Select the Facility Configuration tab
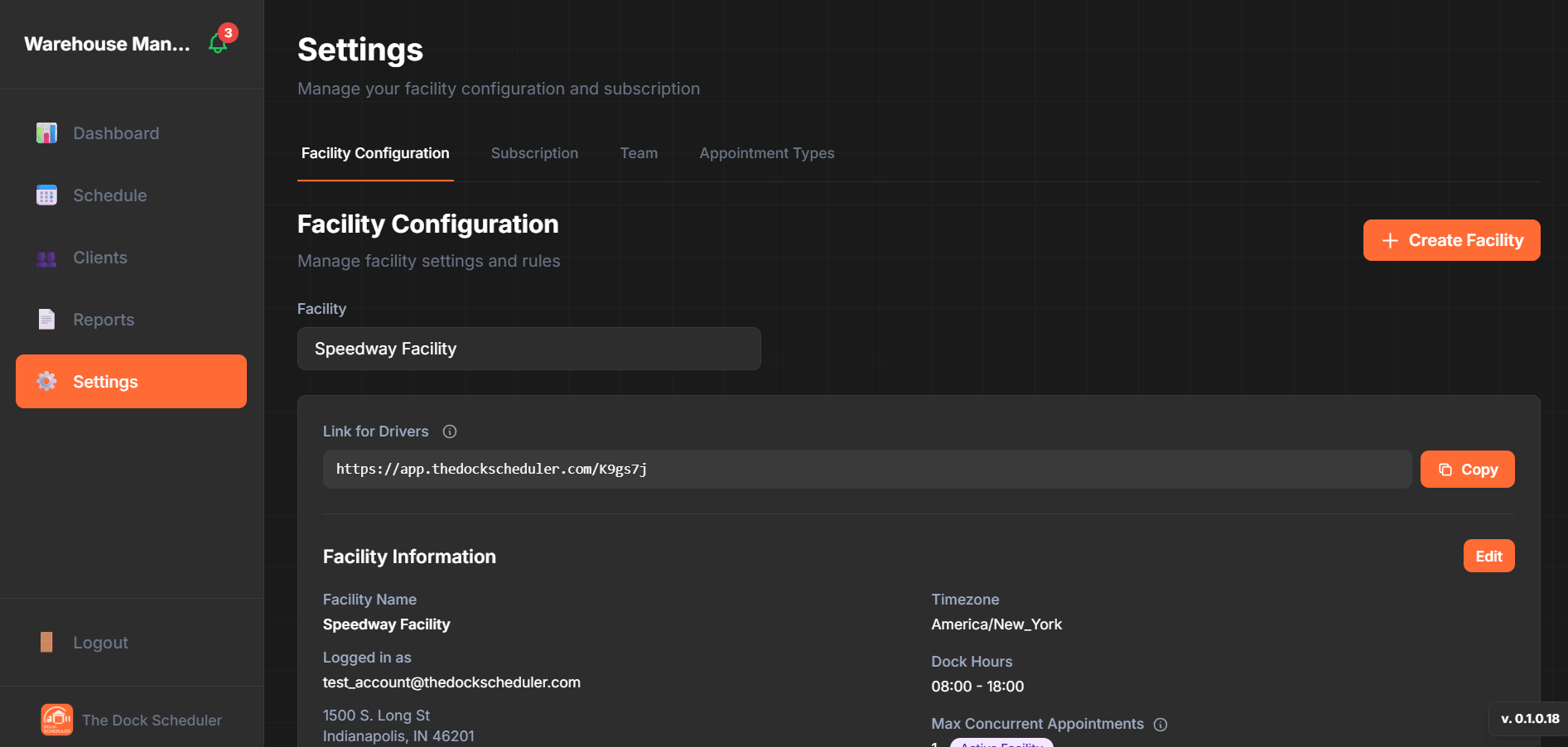Screen dimensions: 1568x747 pos(374,153)
